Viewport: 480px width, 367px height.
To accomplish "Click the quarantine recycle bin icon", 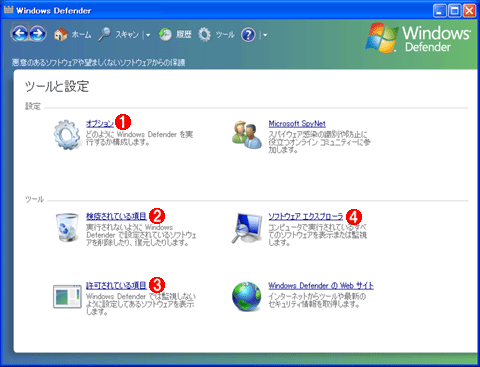I will (x=67, y=227).
